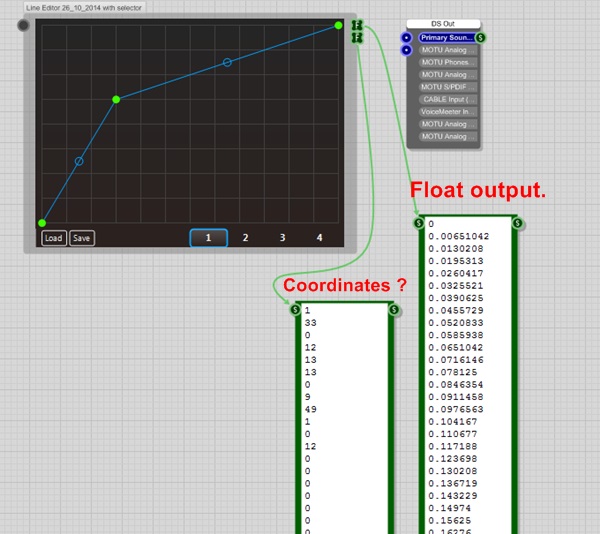This screenshot has height=534, width=600.
Task: Click the green S connector beside Primary Sound
Action: coord(482,37)
